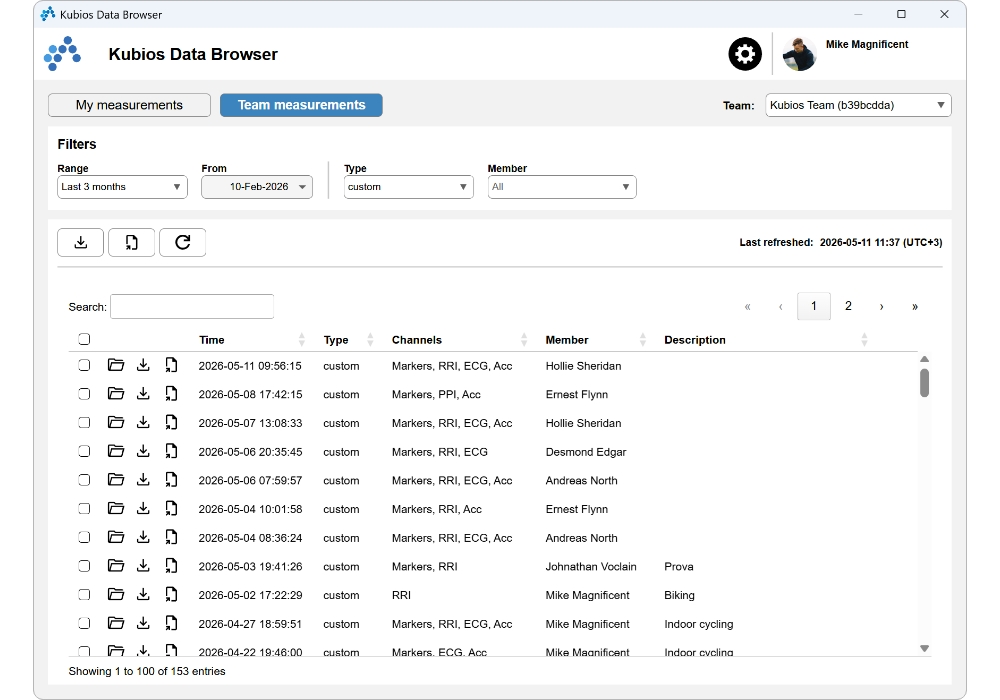Open the Type filter dropdown
Image resolution: width=1000 pixels, height=700 pixels.
click(408, 187)
